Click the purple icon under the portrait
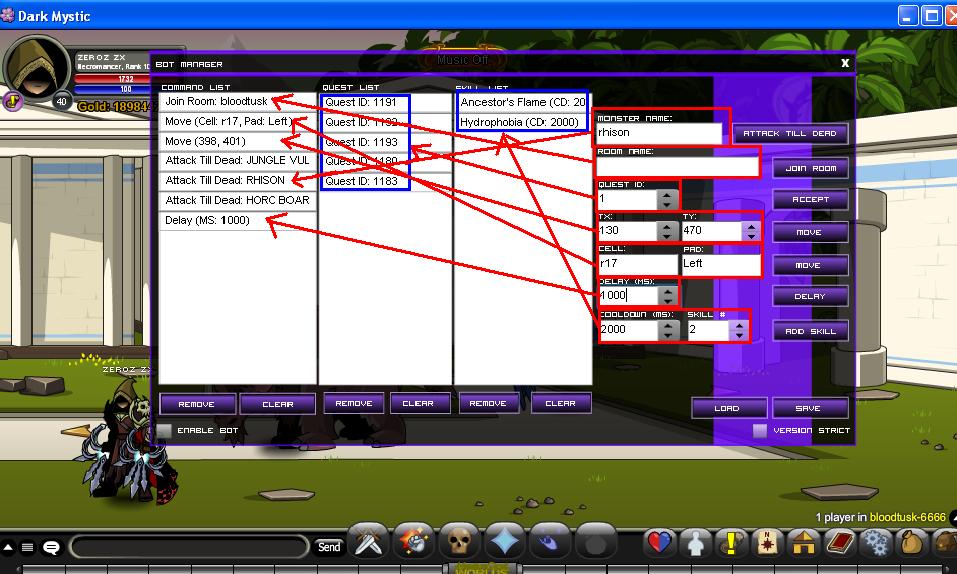The image size is (957, 574). (13, 101)
